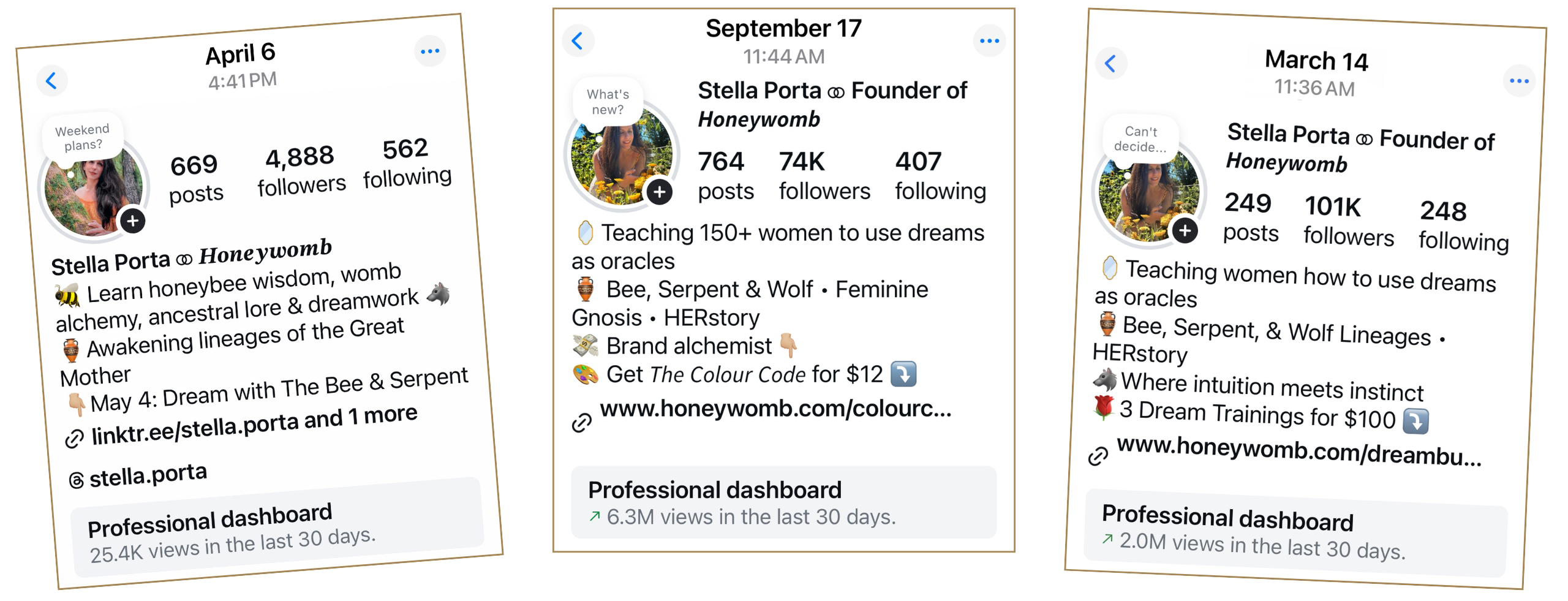Tap plus badge on March 14 profile photo
Screen dimensions: 1568x601
[x=1185, y=231]
